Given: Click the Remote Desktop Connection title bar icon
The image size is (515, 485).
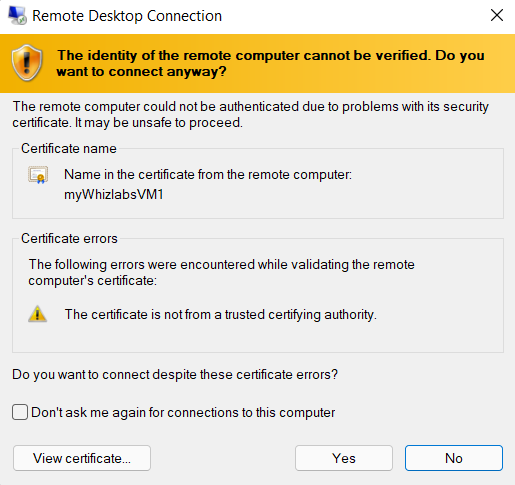Looking at the screenshot, I should coord(17,15).
